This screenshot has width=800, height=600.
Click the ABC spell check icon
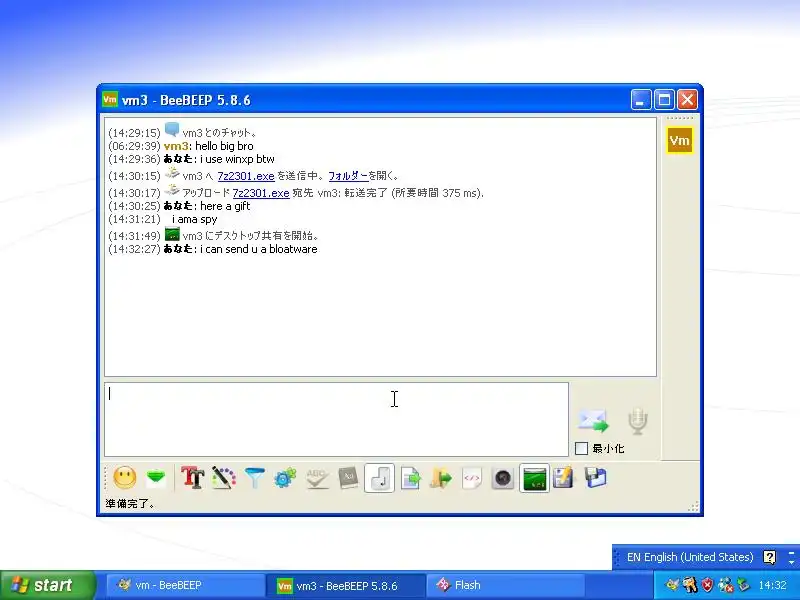point(317,478)
